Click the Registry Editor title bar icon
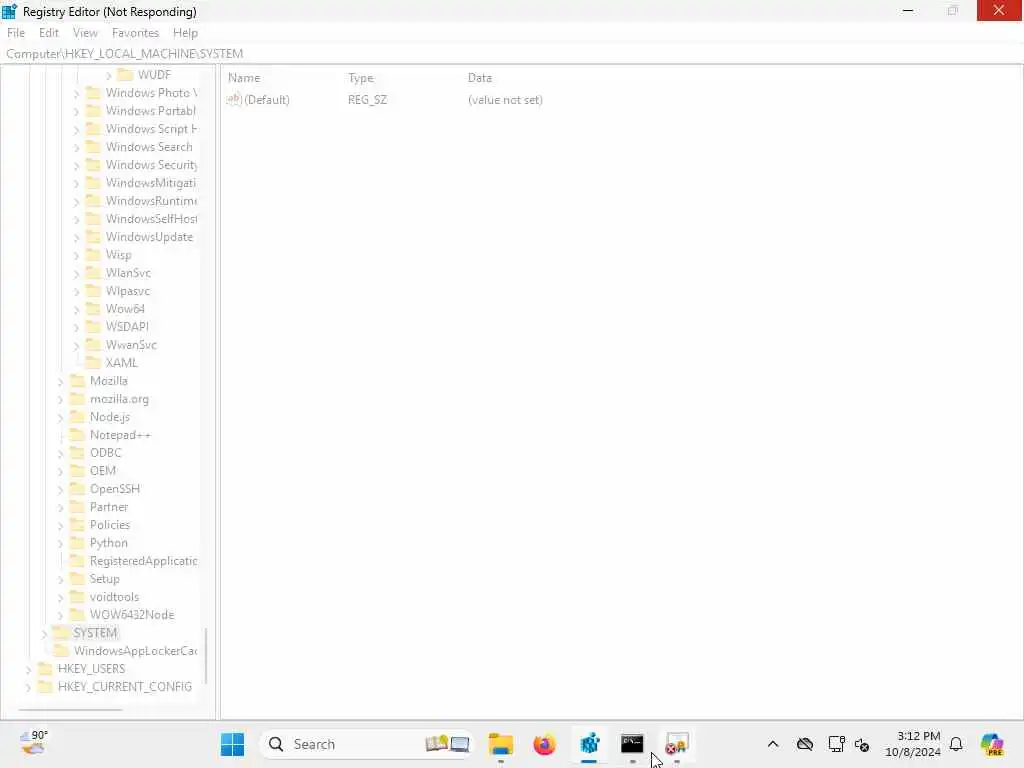 click(9, 11)
